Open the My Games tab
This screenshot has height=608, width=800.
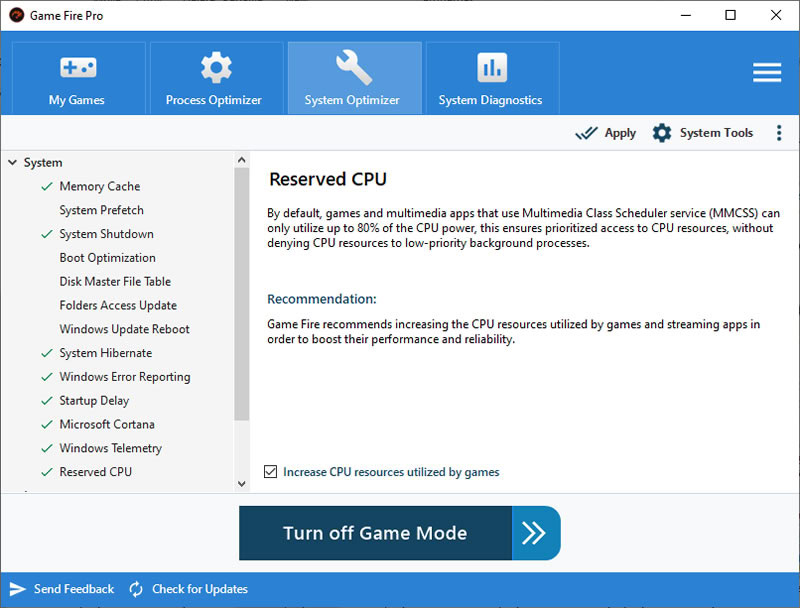point(79,78)
